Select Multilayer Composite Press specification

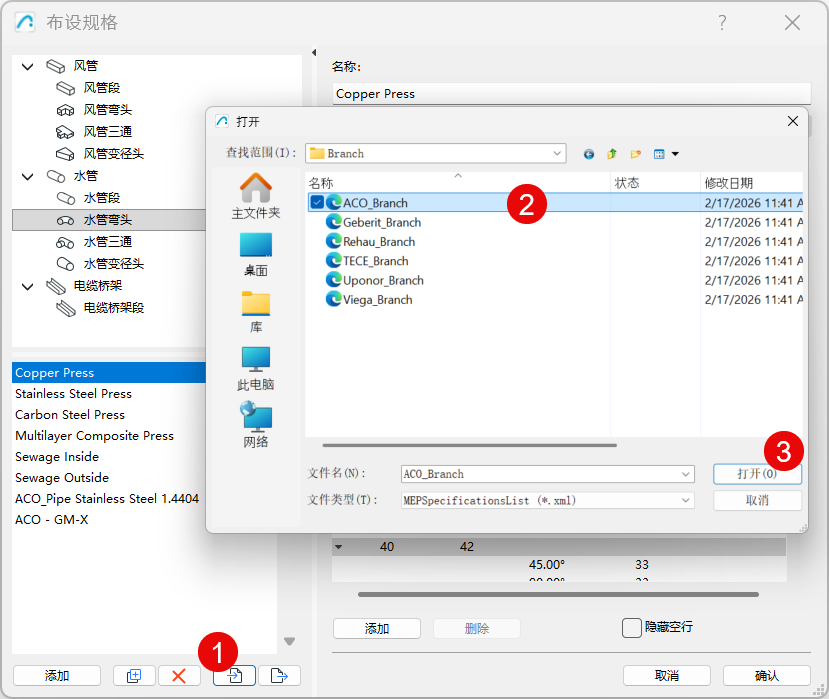[x=94, y=436]
